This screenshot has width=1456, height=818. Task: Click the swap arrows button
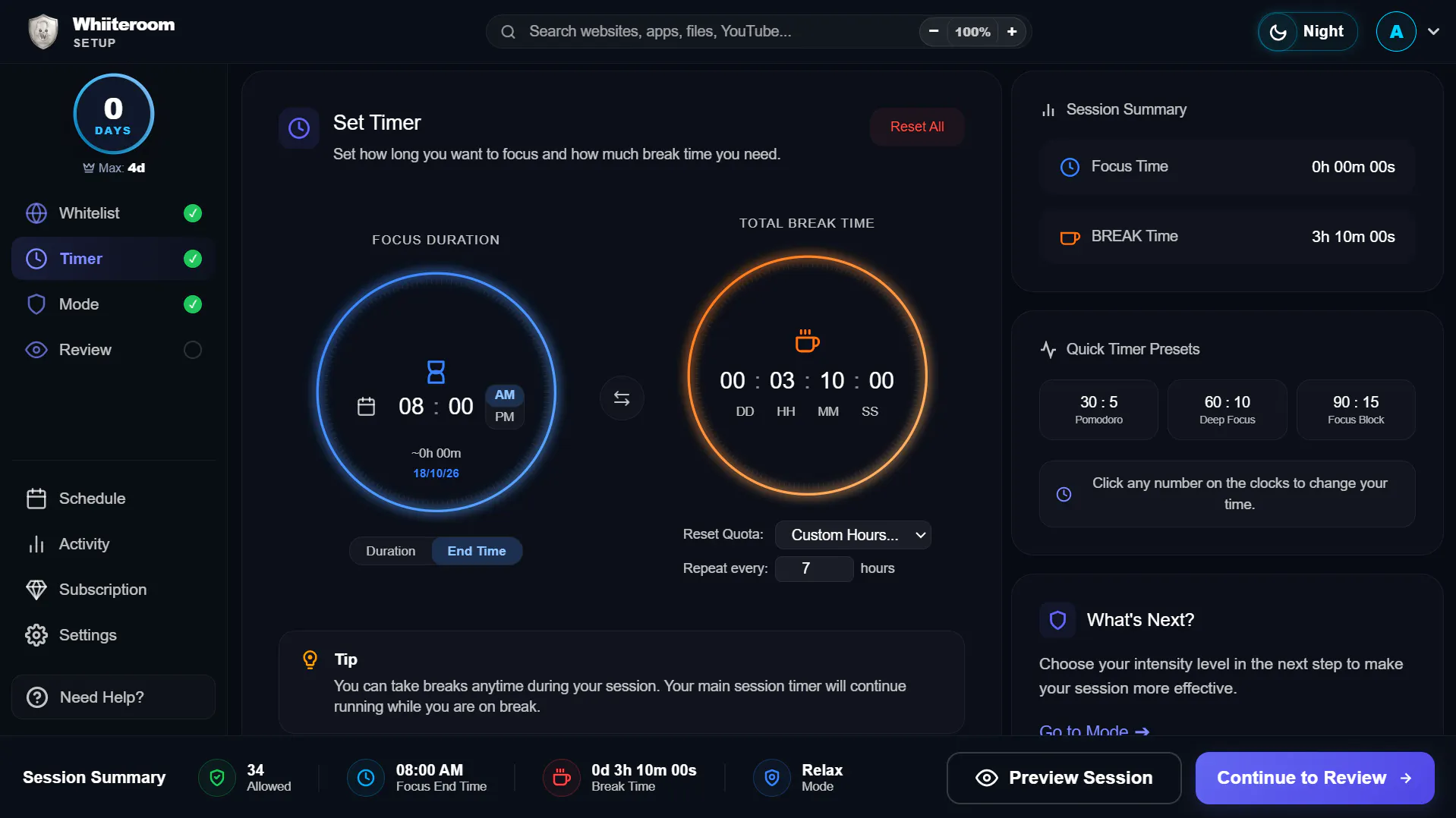tap(622, 398)
